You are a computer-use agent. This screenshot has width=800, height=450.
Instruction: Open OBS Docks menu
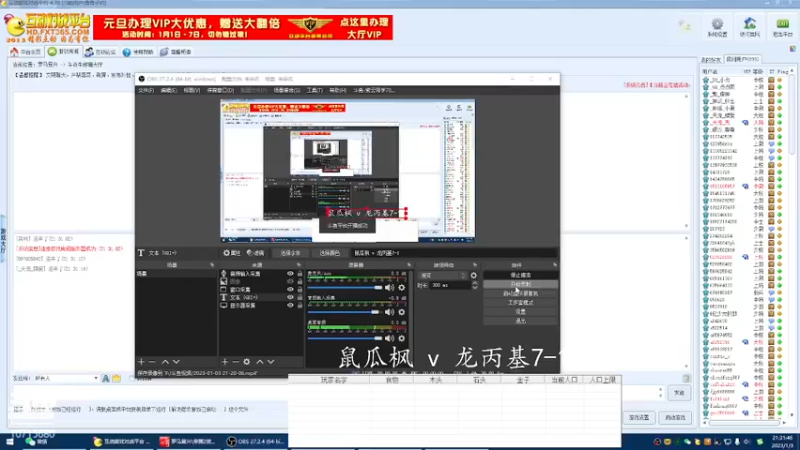[x=220, y=90]
